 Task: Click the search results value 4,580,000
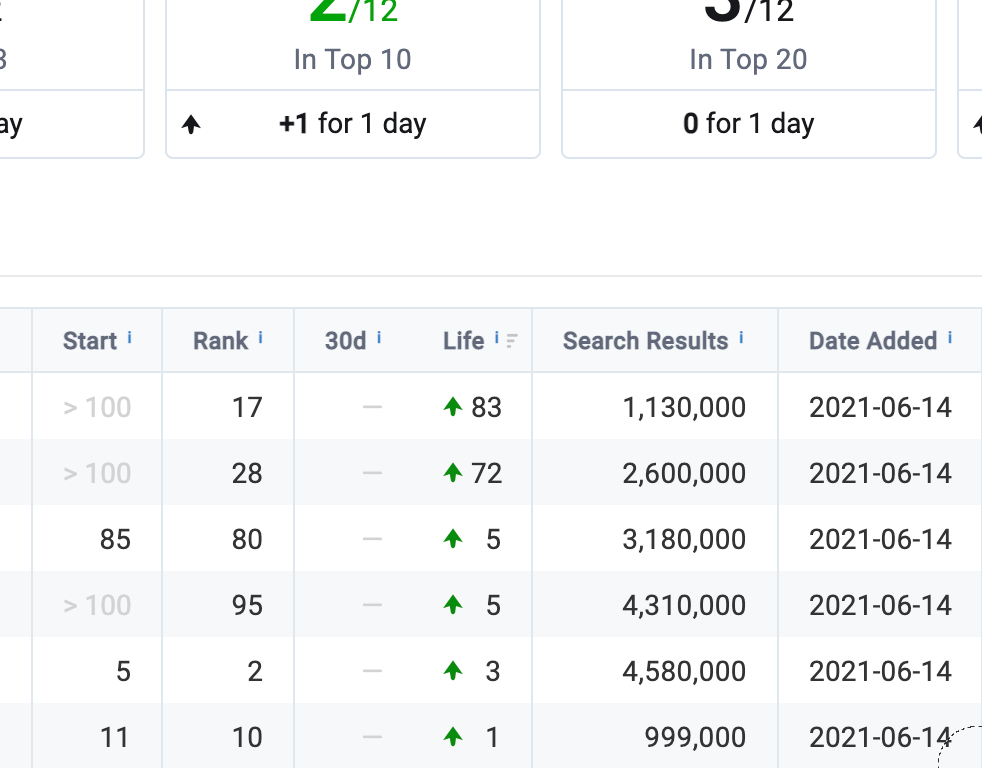coord(684,672)
